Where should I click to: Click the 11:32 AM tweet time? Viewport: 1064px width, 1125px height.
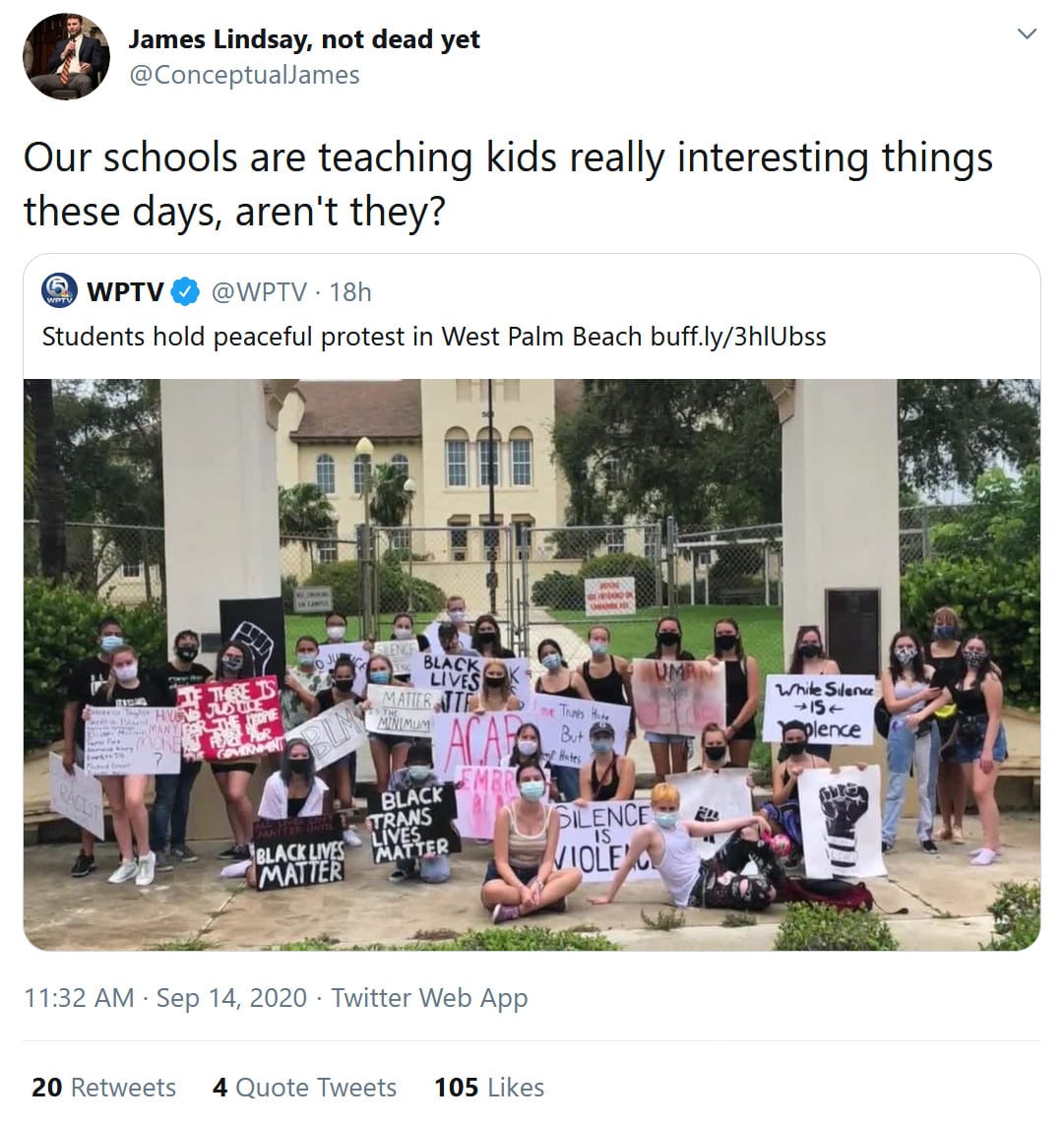[79, 998]
